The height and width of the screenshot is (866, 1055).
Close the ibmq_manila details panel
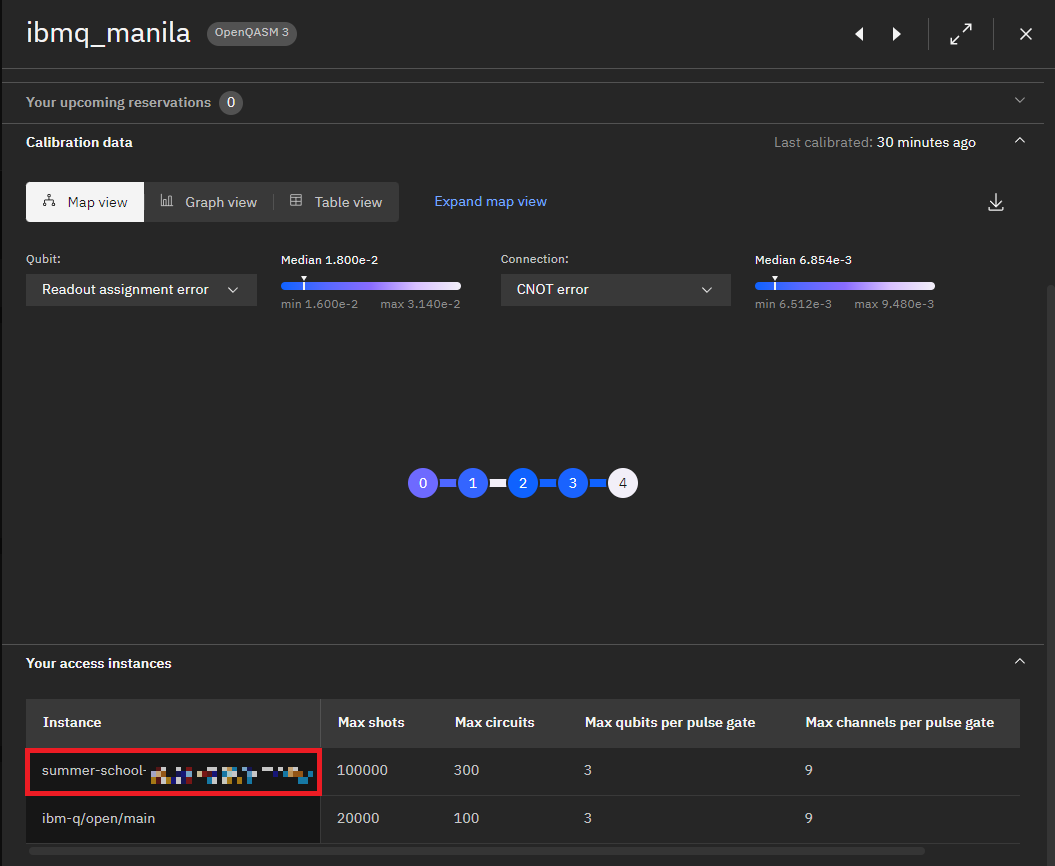[1025, 34]
